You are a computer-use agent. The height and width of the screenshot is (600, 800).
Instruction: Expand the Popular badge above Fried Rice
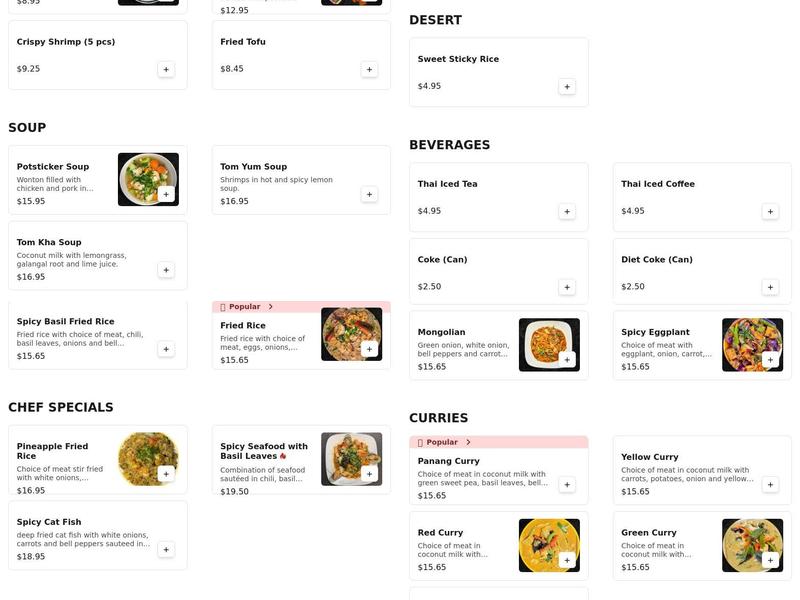[x=243, y=305]
